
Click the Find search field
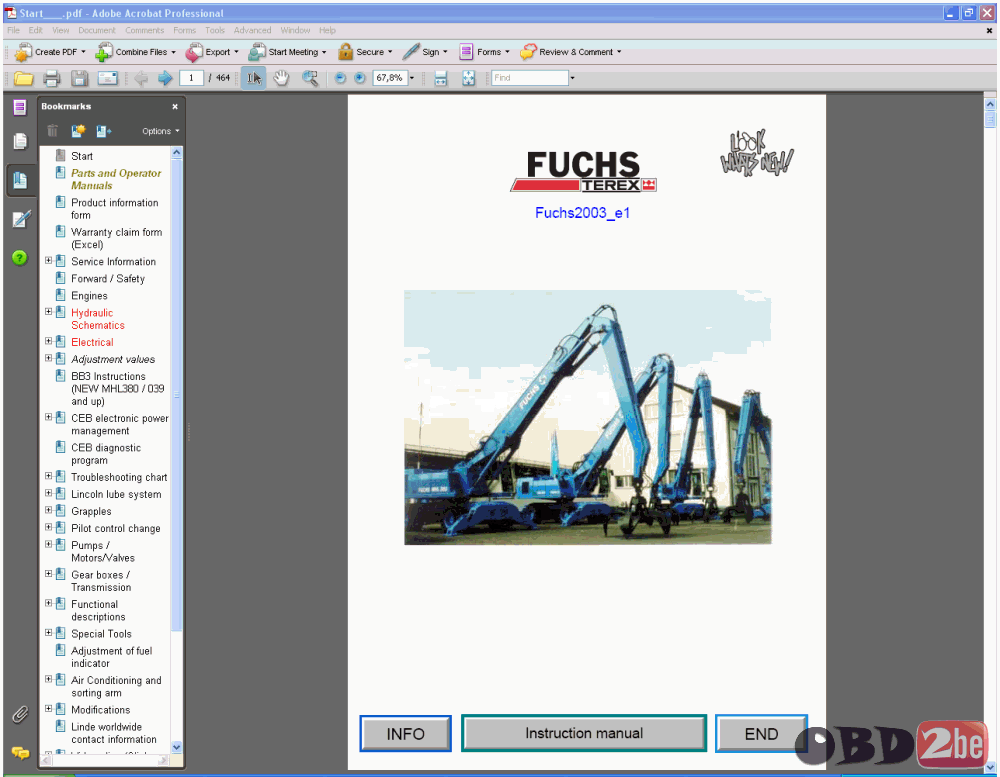pyautogui.click(x=529, y=78)
